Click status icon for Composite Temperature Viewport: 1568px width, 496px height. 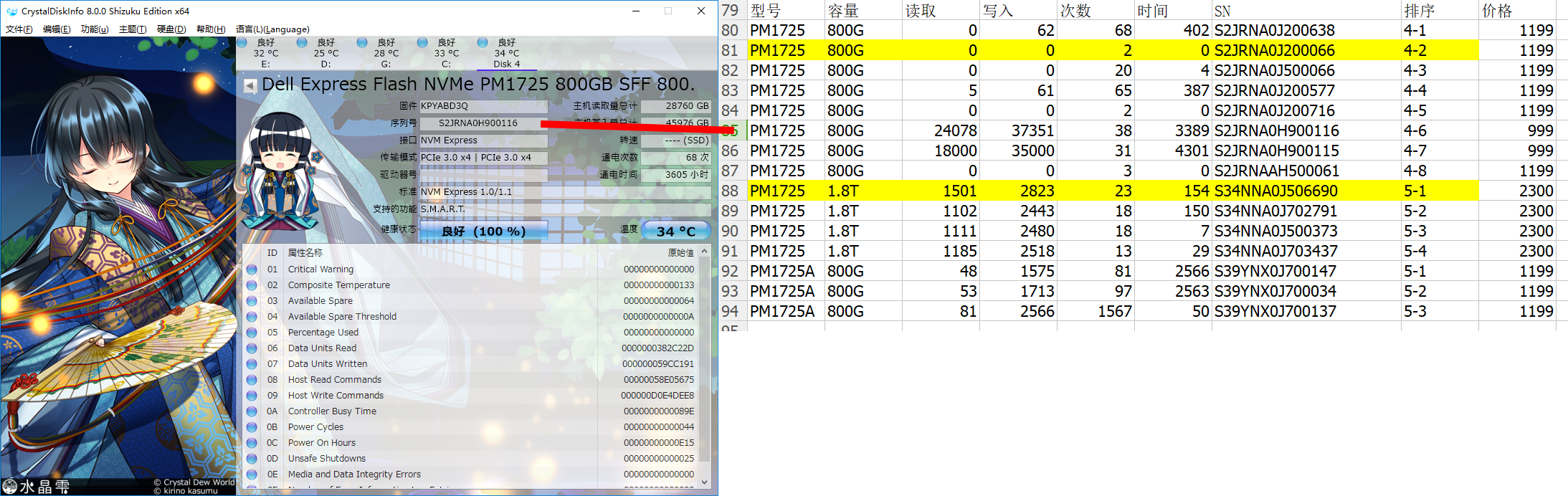(x=252, y=285)
